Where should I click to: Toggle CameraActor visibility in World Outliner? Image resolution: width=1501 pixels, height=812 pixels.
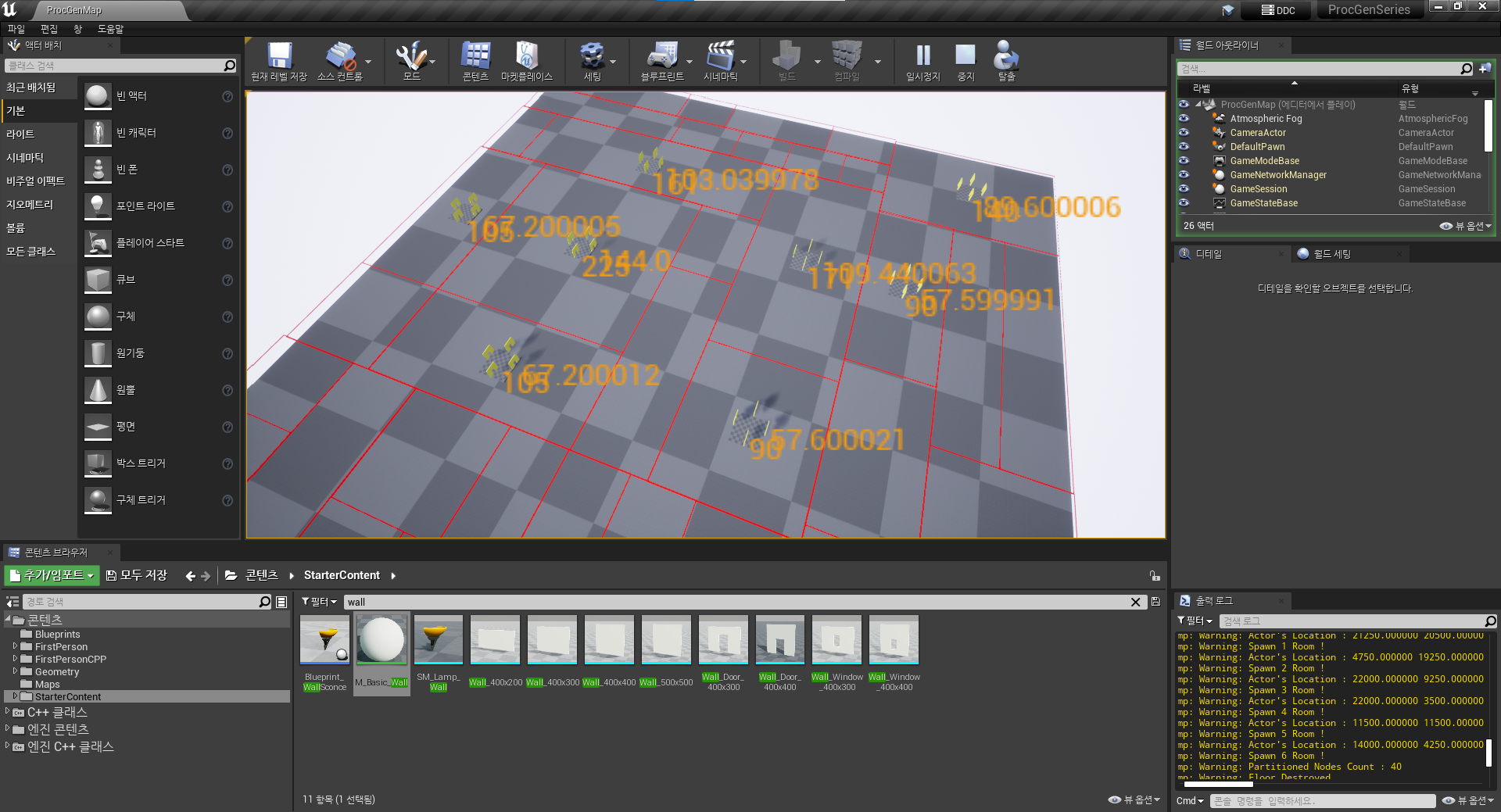(1184, 133)
